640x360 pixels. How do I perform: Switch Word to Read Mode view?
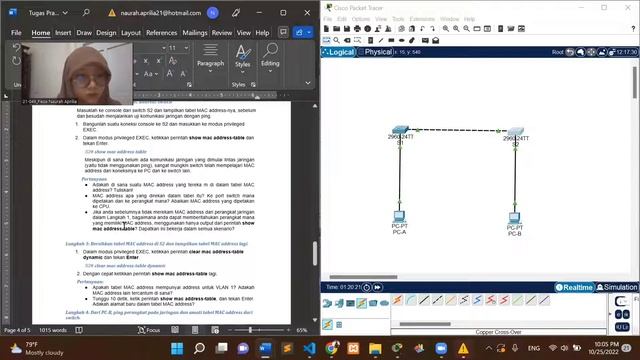coord(175,330)
